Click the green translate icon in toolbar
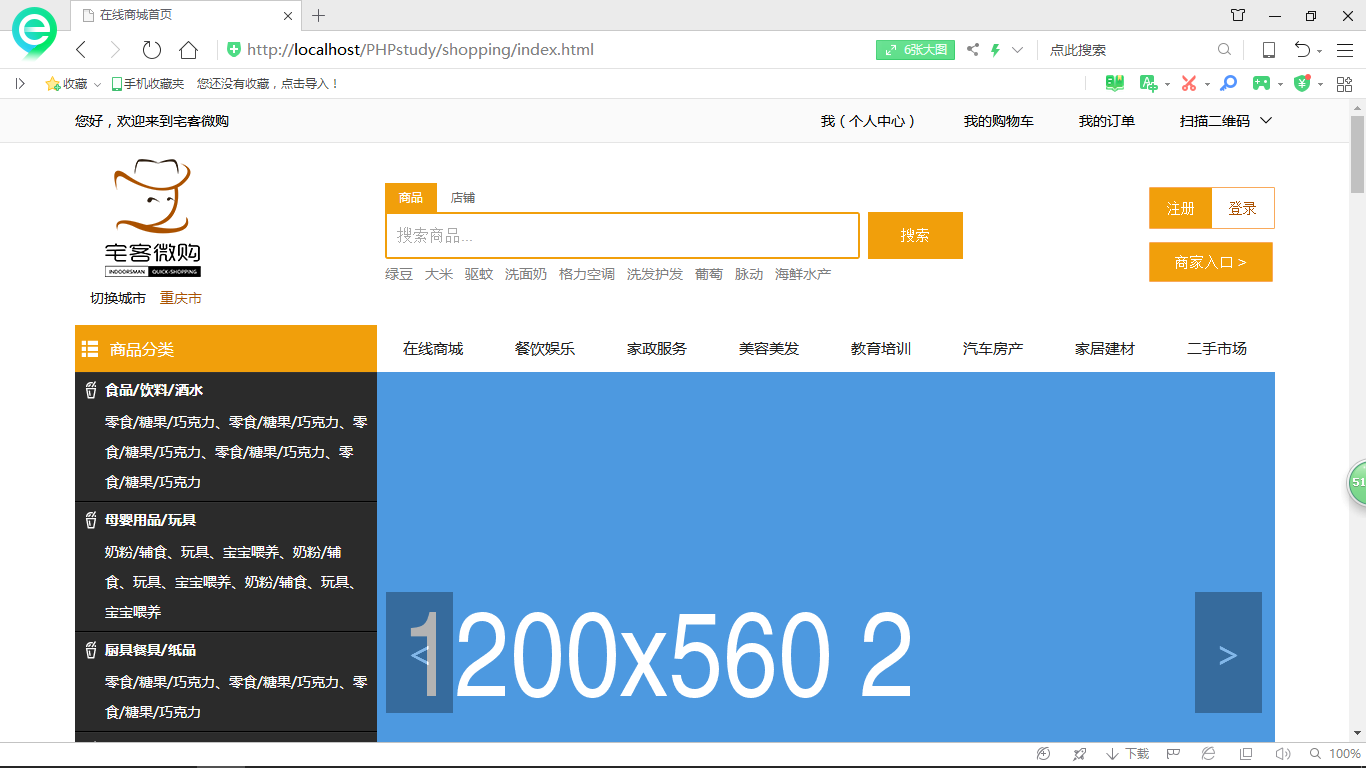The width and height of the screenshot is (1366, 768). (x=1148, y=84)
